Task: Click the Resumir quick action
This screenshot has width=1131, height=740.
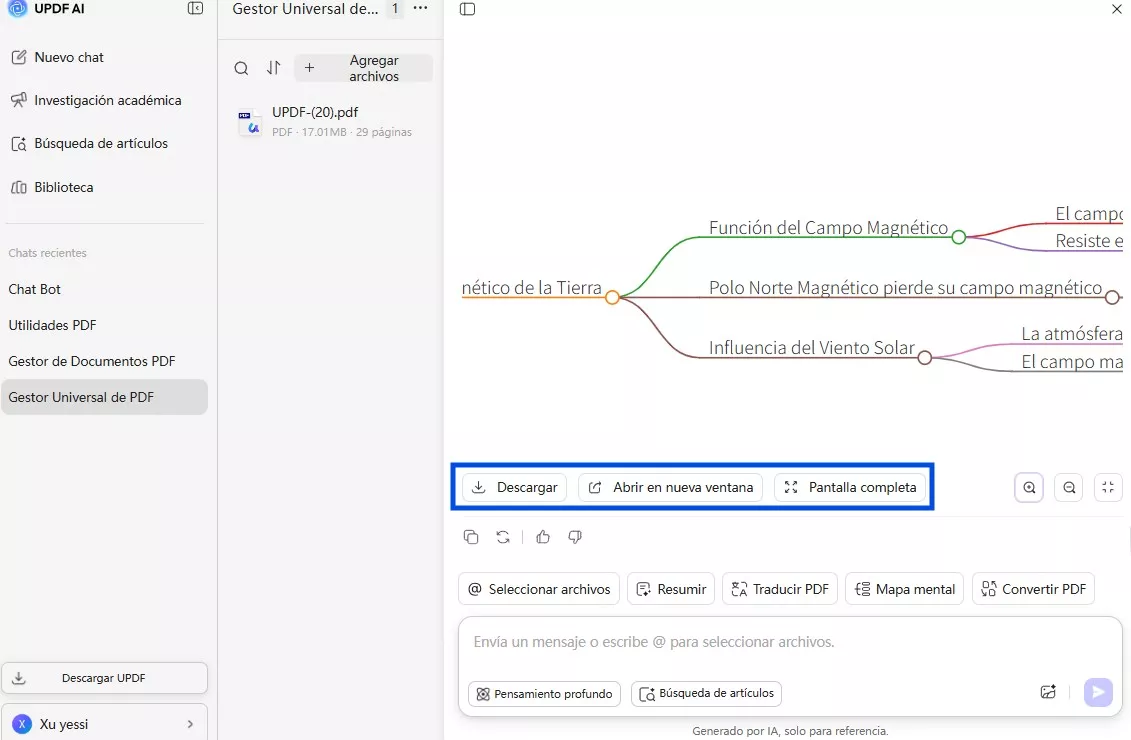Action: [x=671, y=589]
